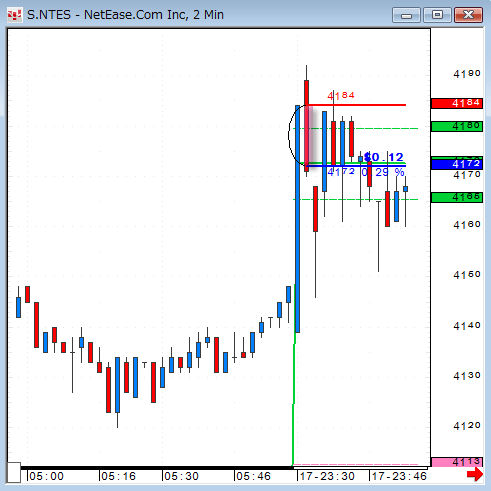Click the green 4165 price label

[457, 197]
